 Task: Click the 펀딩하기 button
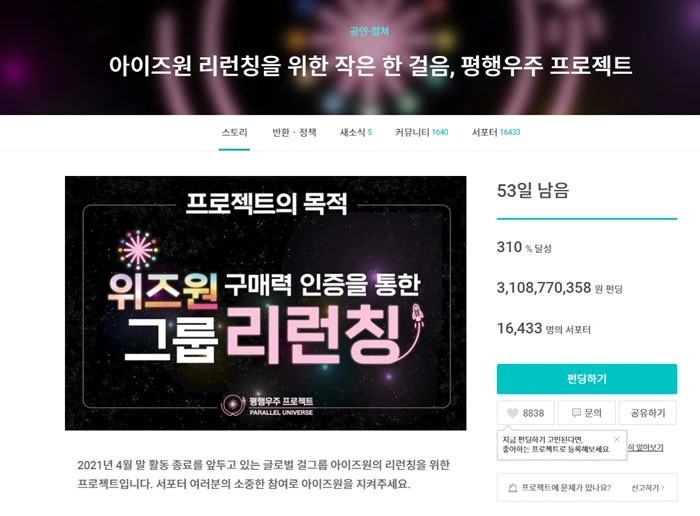587,379
